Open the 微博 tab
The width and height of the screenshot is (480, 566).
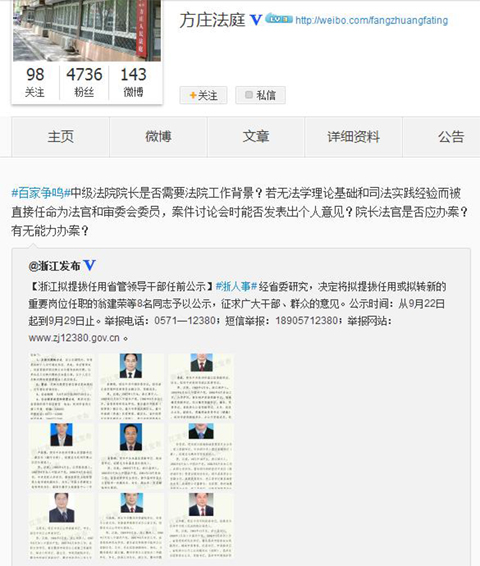pos(158,137)
